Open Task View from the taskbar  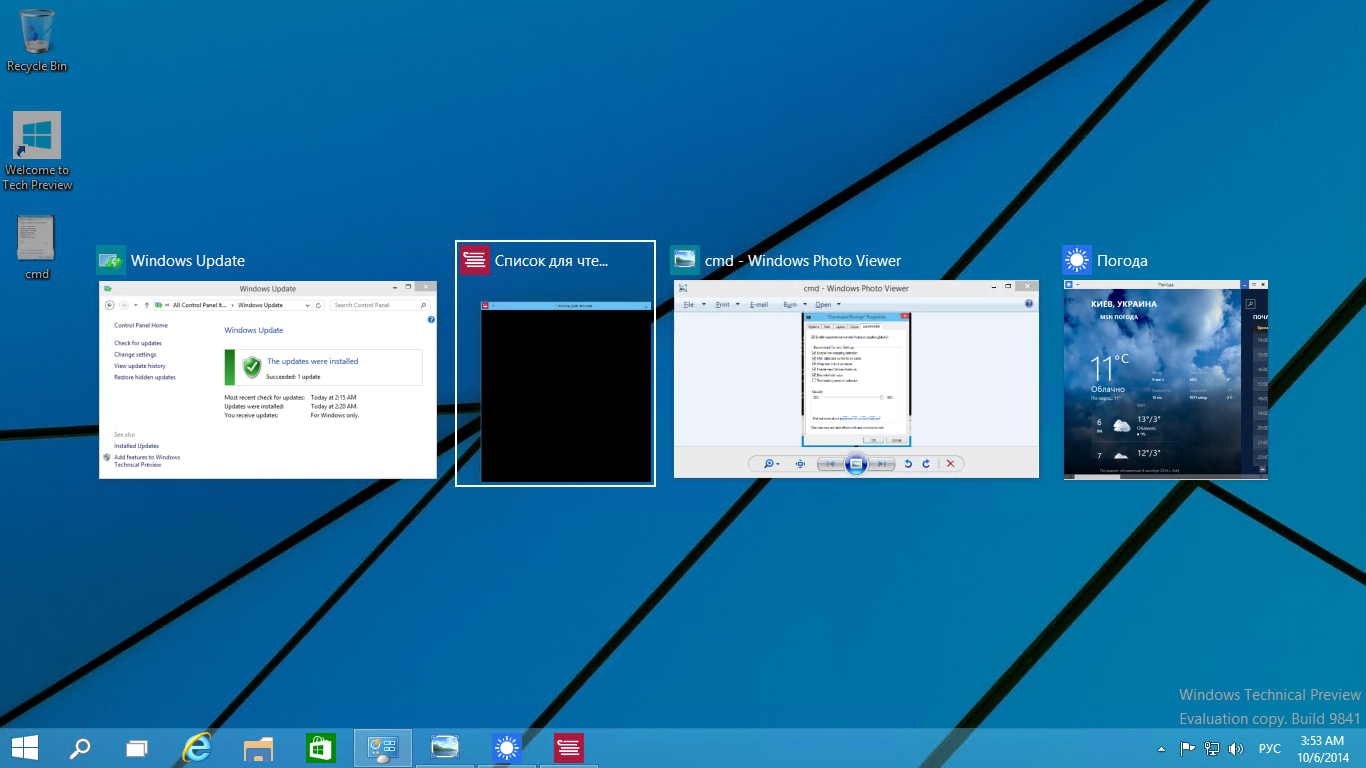click(x=137, y=748)
